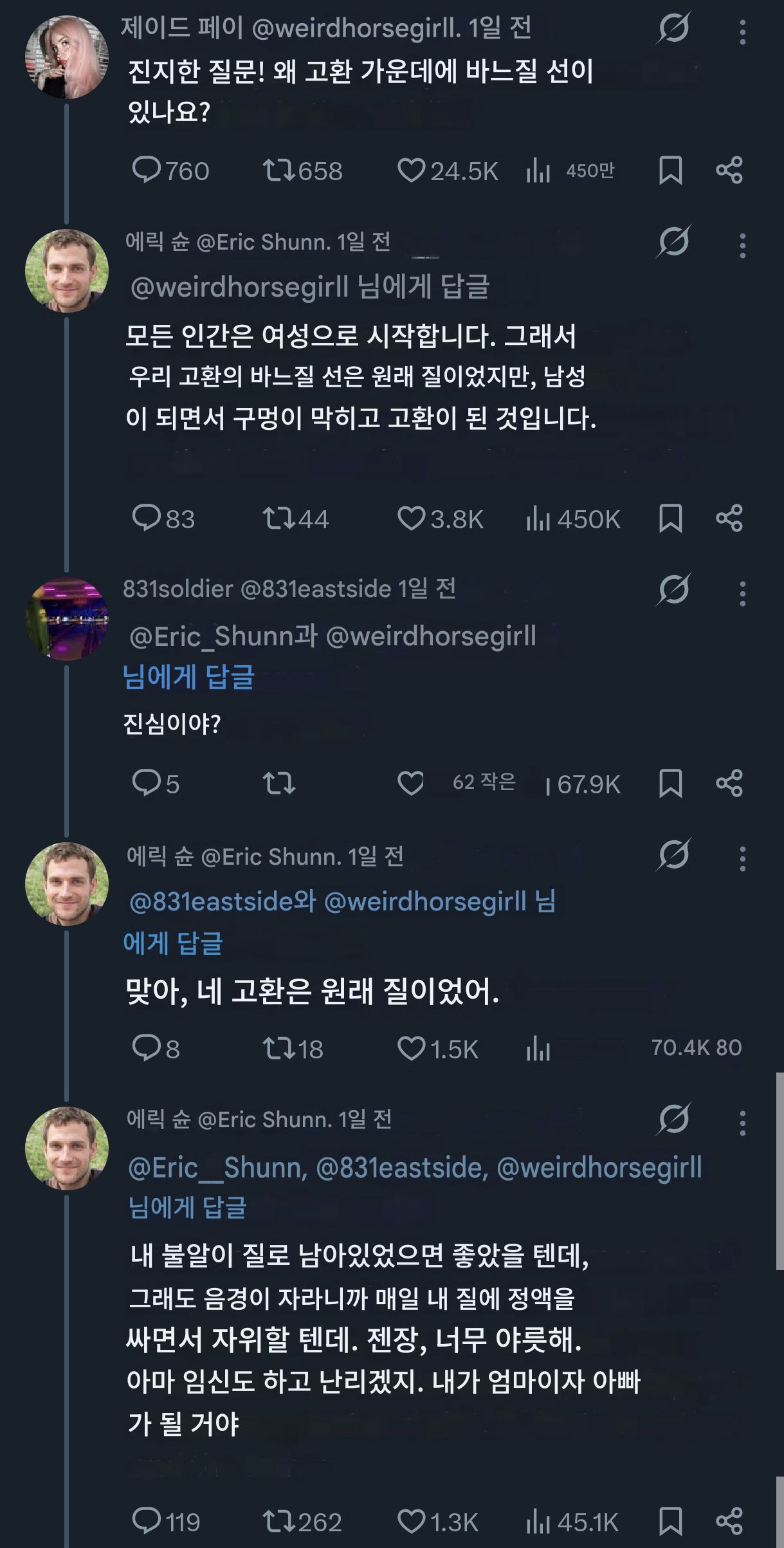The image size is (784, 1548).
Task: Bookmark the top post by weirdhorsegirll
Action: (x=670, y=170)
